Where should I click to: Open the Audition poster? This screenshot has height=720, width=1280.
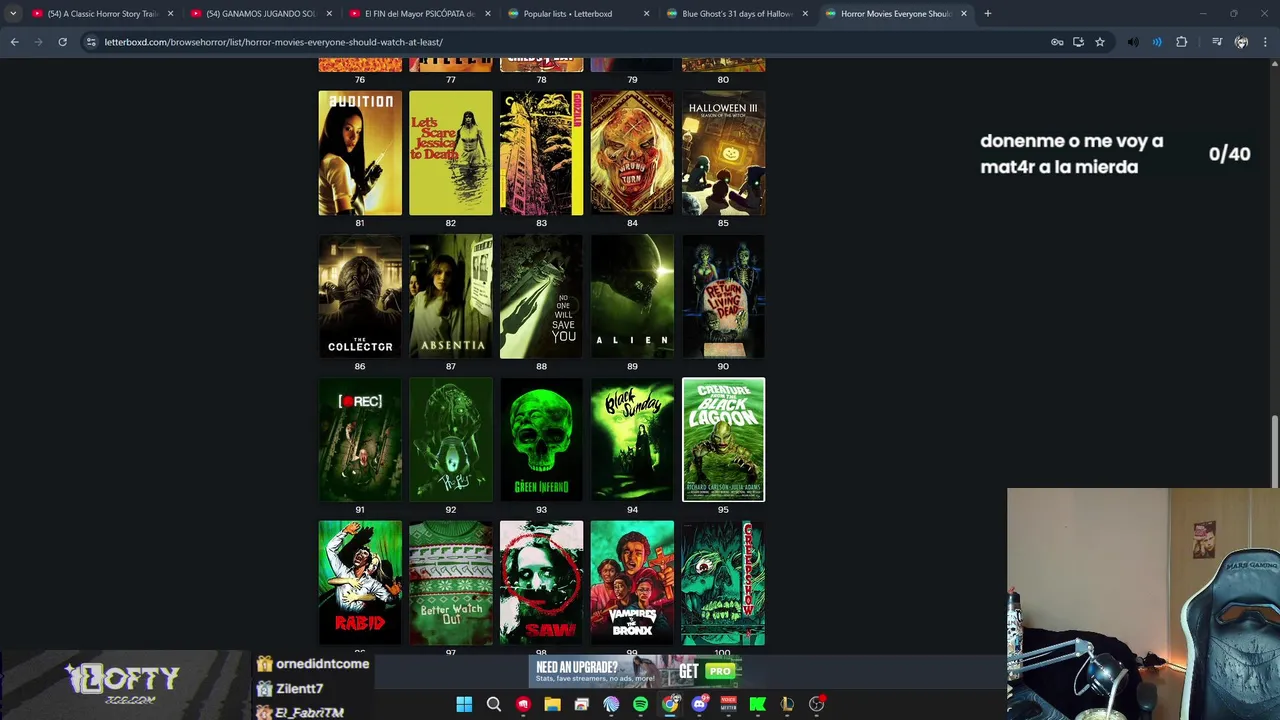click(360, 153)
